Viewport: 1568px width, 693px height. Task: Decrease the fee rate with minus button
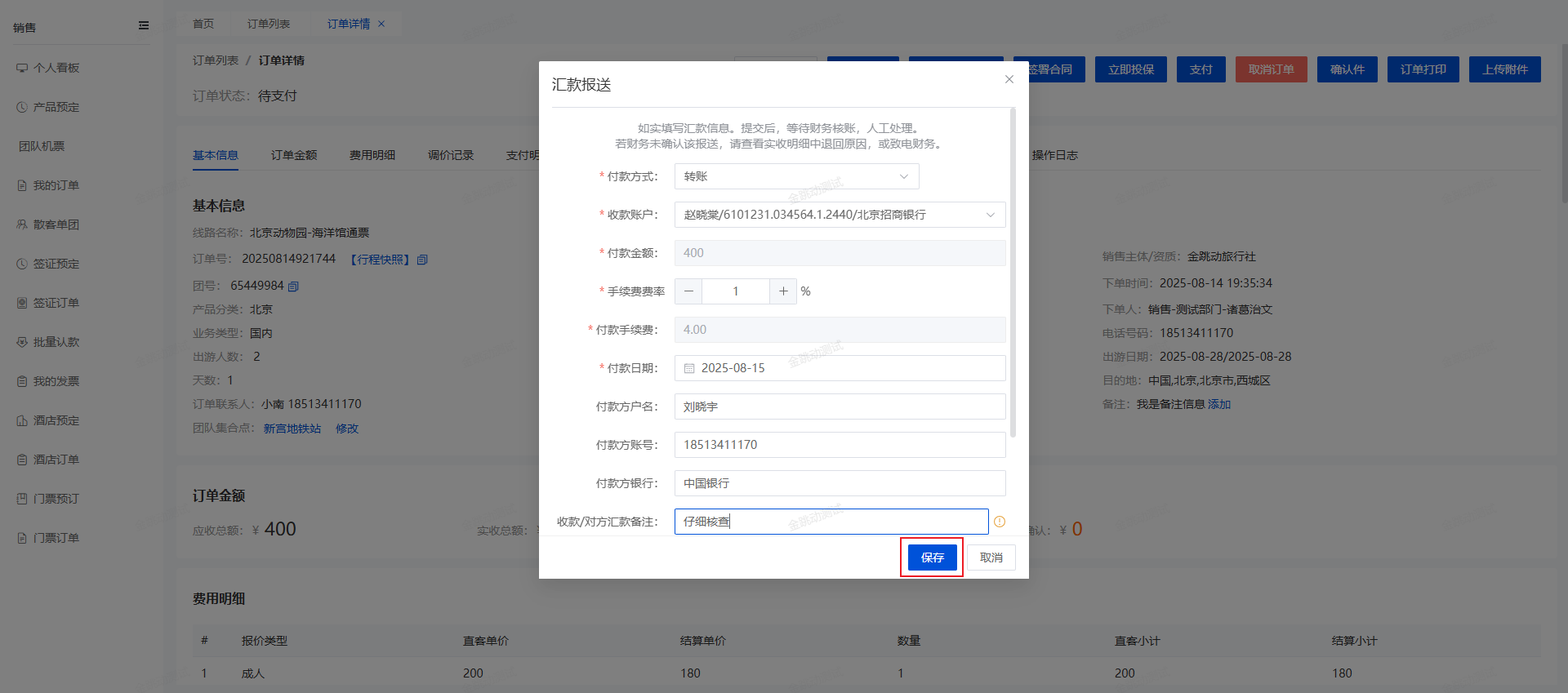click(x=688, y=291)
